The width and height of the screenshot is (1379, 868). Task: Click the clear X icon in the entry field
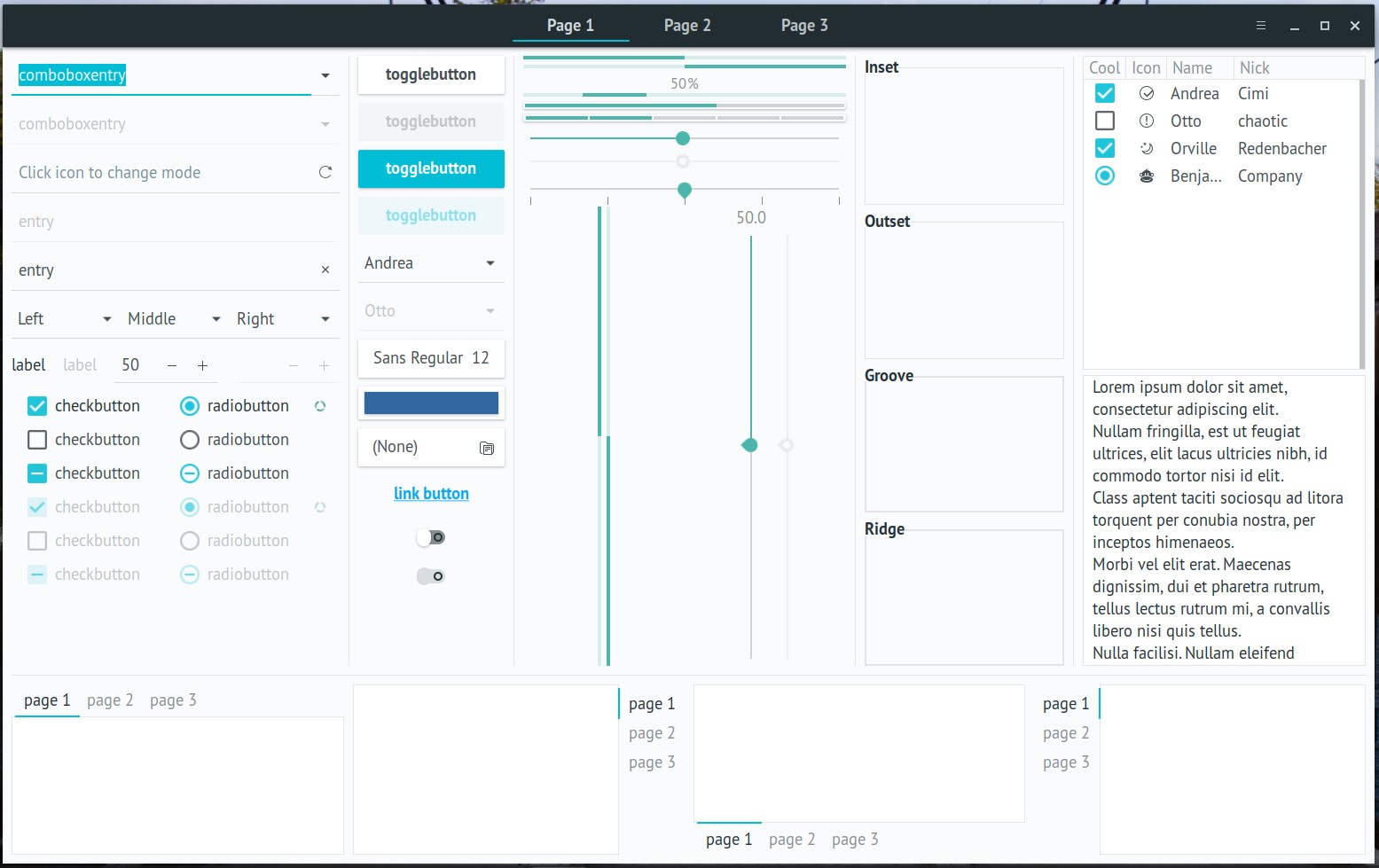pyautogui.click(x=325, y=270)
